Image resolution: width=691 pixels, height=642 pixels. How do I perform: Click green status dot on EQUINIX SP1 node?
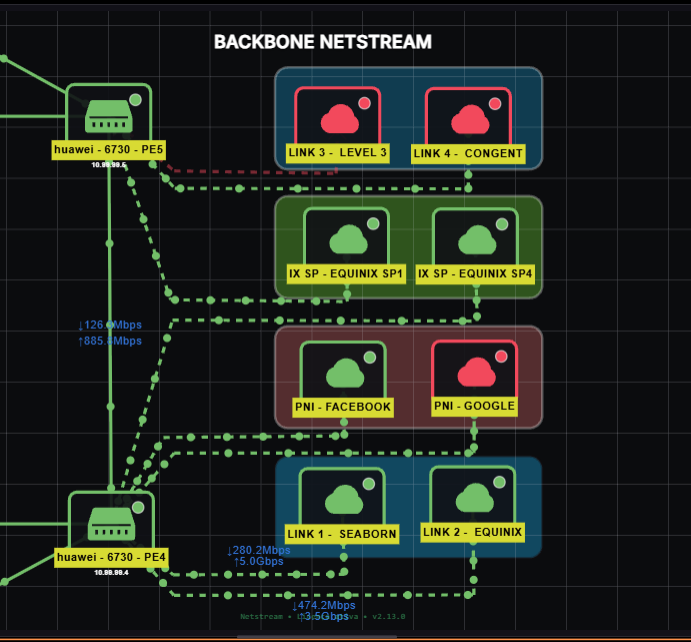(373, 223)
